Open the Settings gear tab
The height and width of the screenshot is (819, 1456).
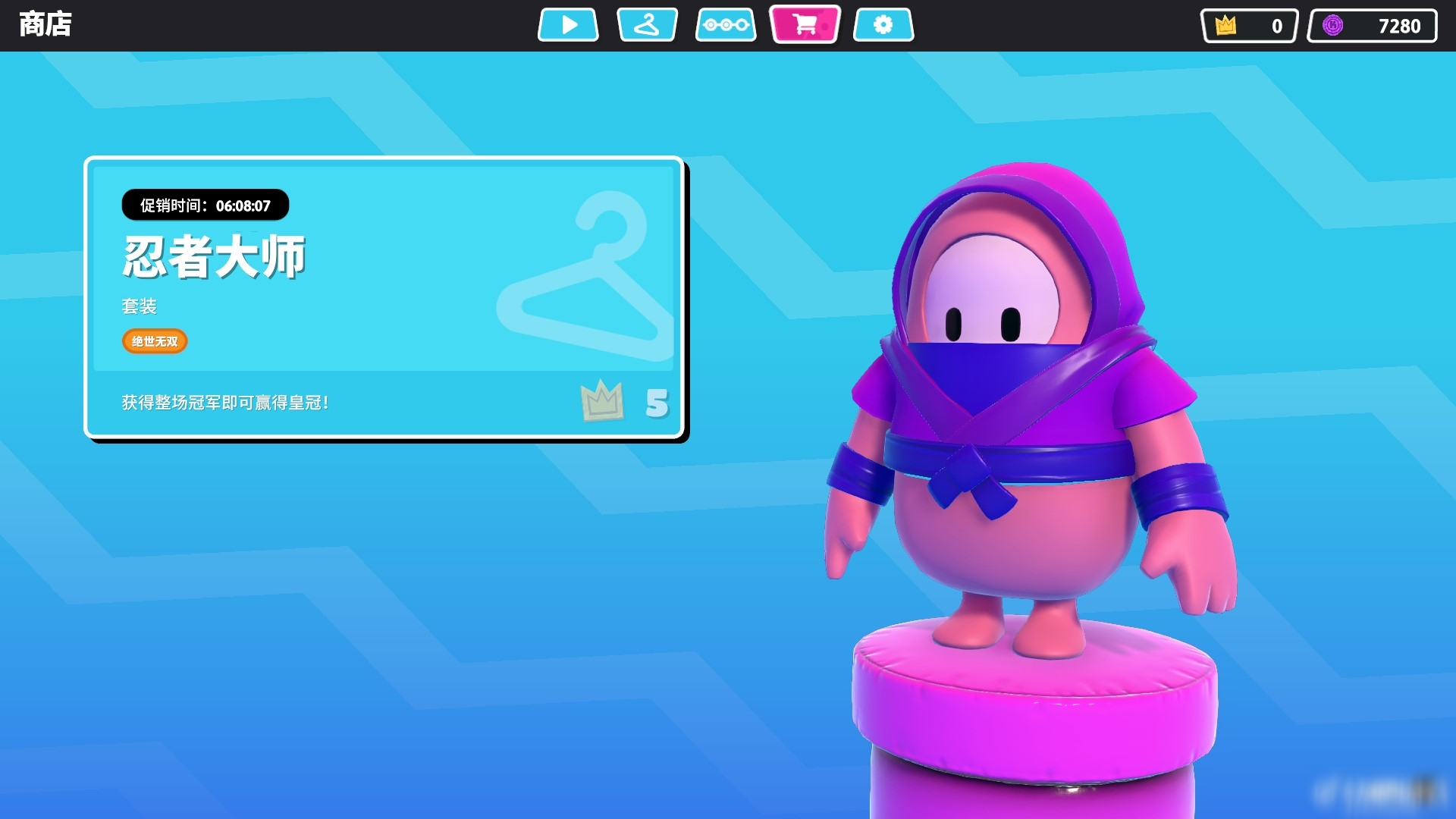883,25
